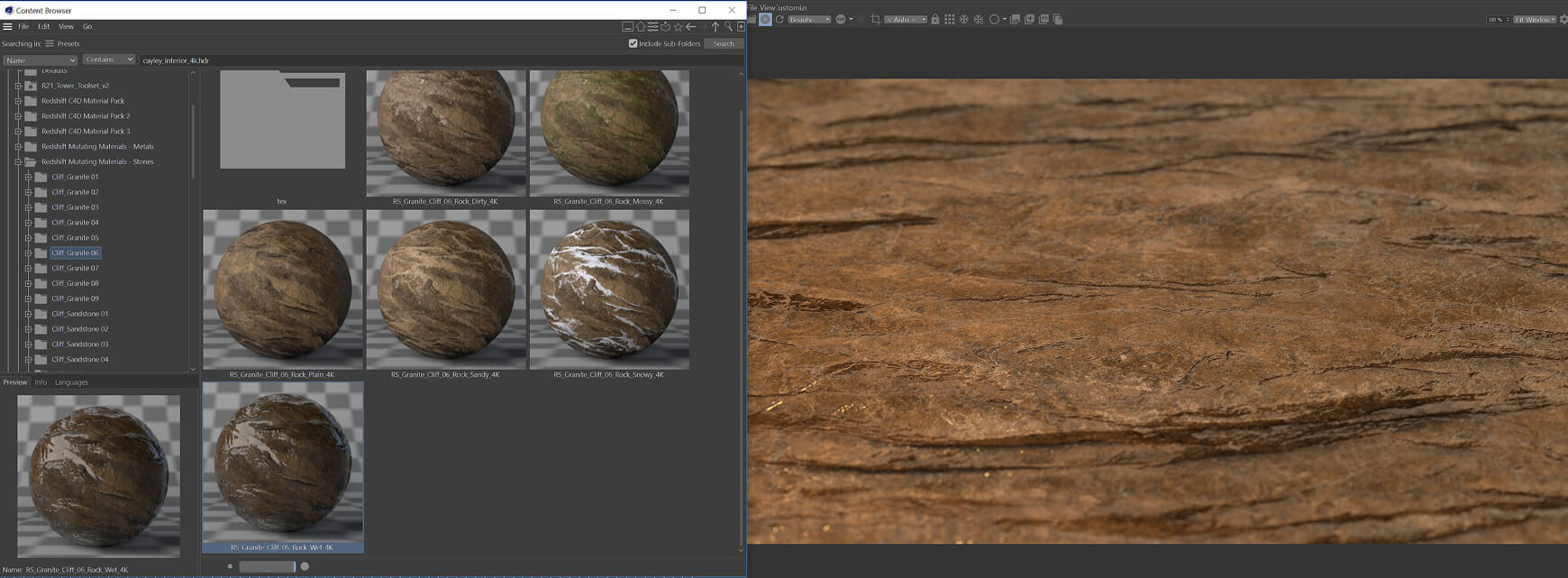Go to home presets location
Image resolution: width=1568 pixels, height=578 pixels.
click(641, 27)
